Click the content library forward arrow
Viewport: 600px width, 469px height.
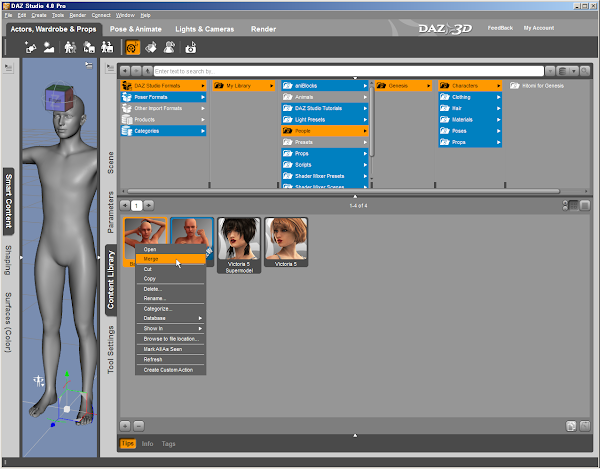coord(136,71)
